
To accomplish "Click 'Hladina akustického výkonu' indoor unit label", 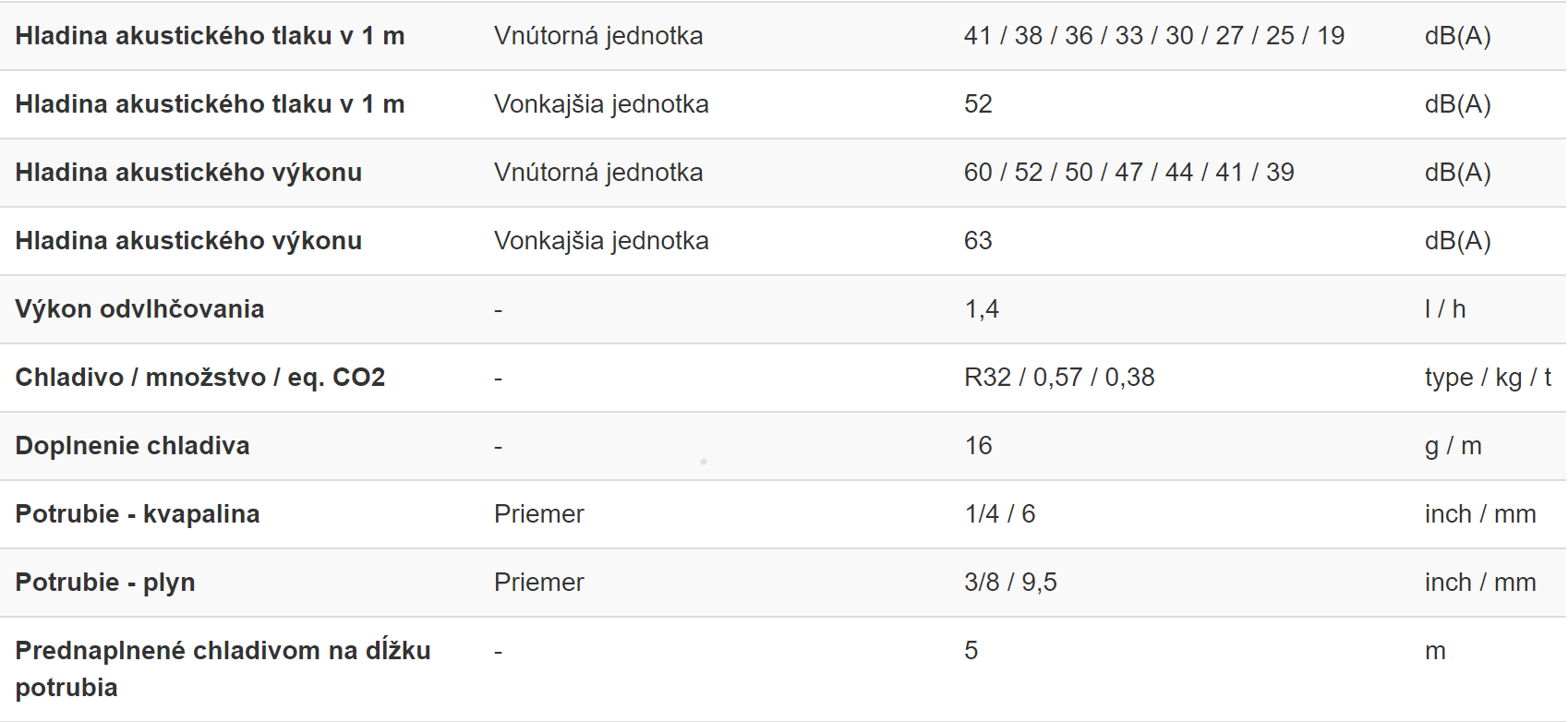I will 188,173.
